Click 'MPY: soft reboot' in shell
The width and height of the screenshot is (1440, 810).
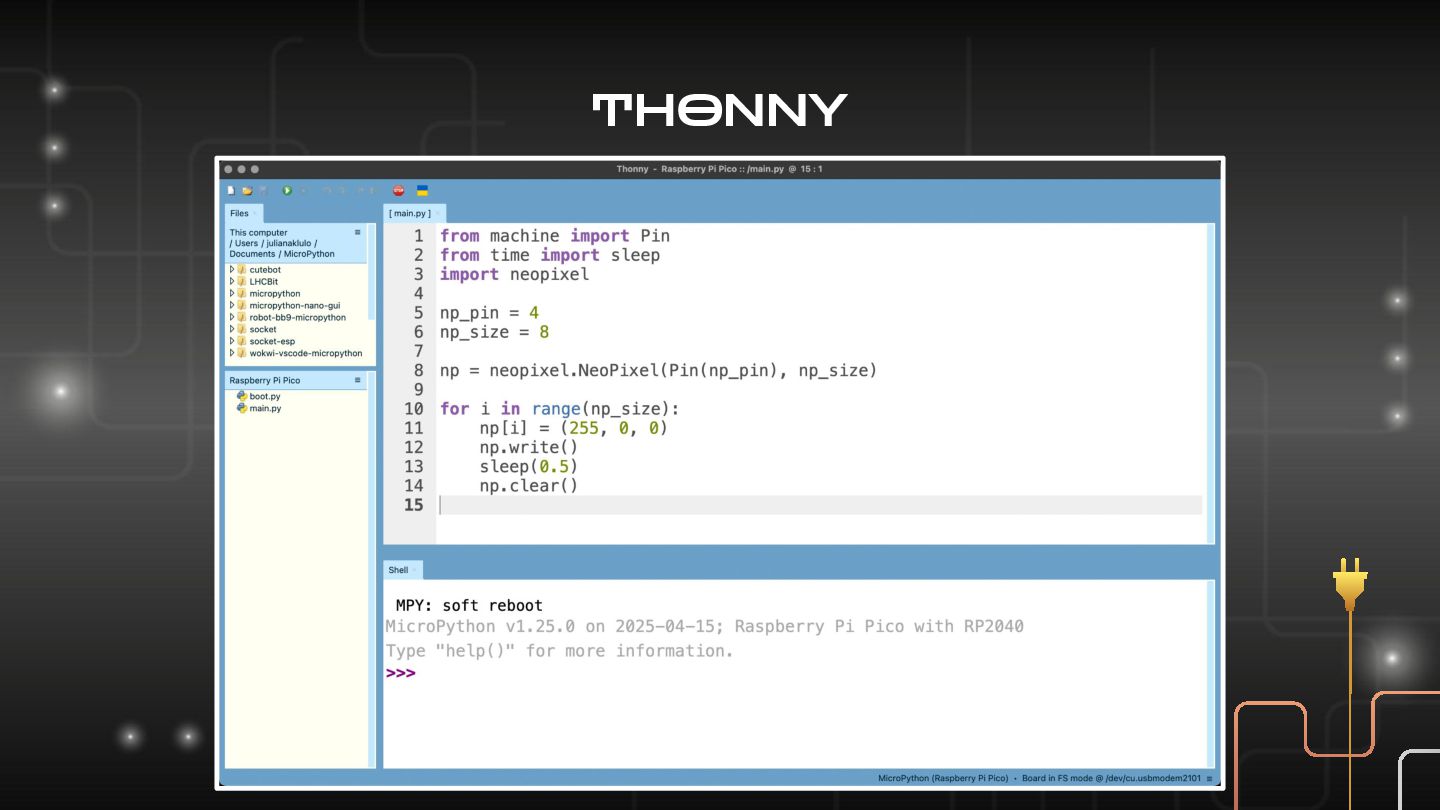click(x=469, y=606)
